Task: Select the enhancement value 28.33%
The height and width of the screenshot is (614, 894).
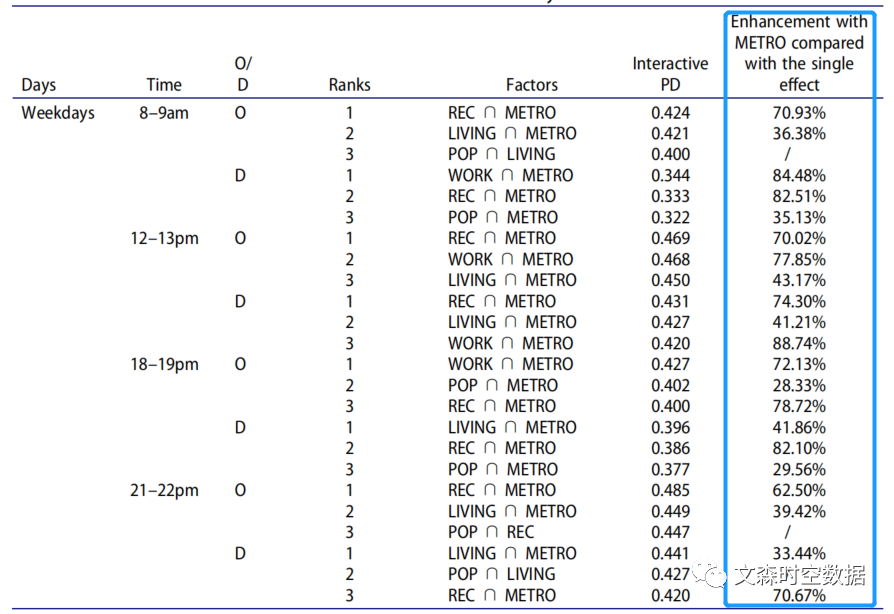Action: coord(799,385)
